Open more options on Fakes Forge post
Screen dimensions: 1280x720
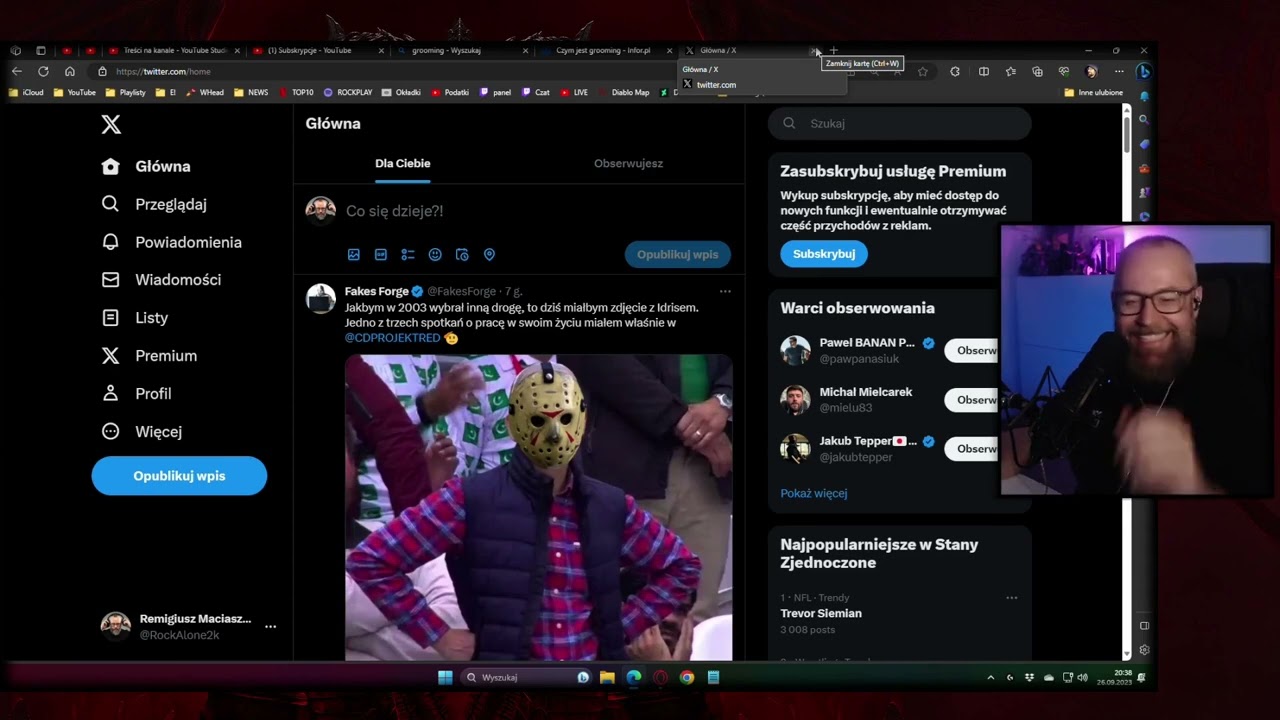click(725, 291)
